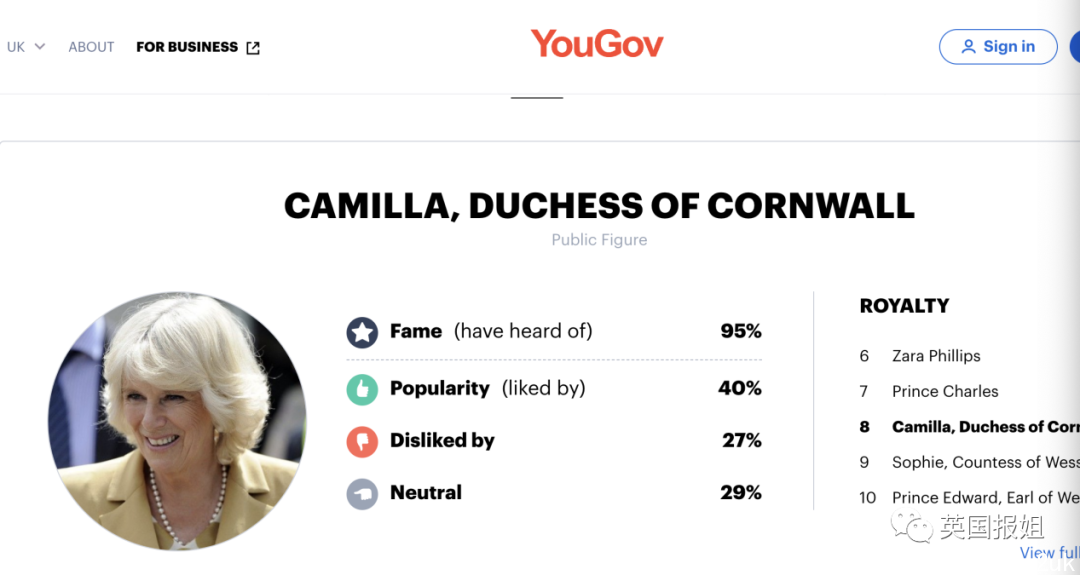Click the Royalty section heading

coord(904,306)
